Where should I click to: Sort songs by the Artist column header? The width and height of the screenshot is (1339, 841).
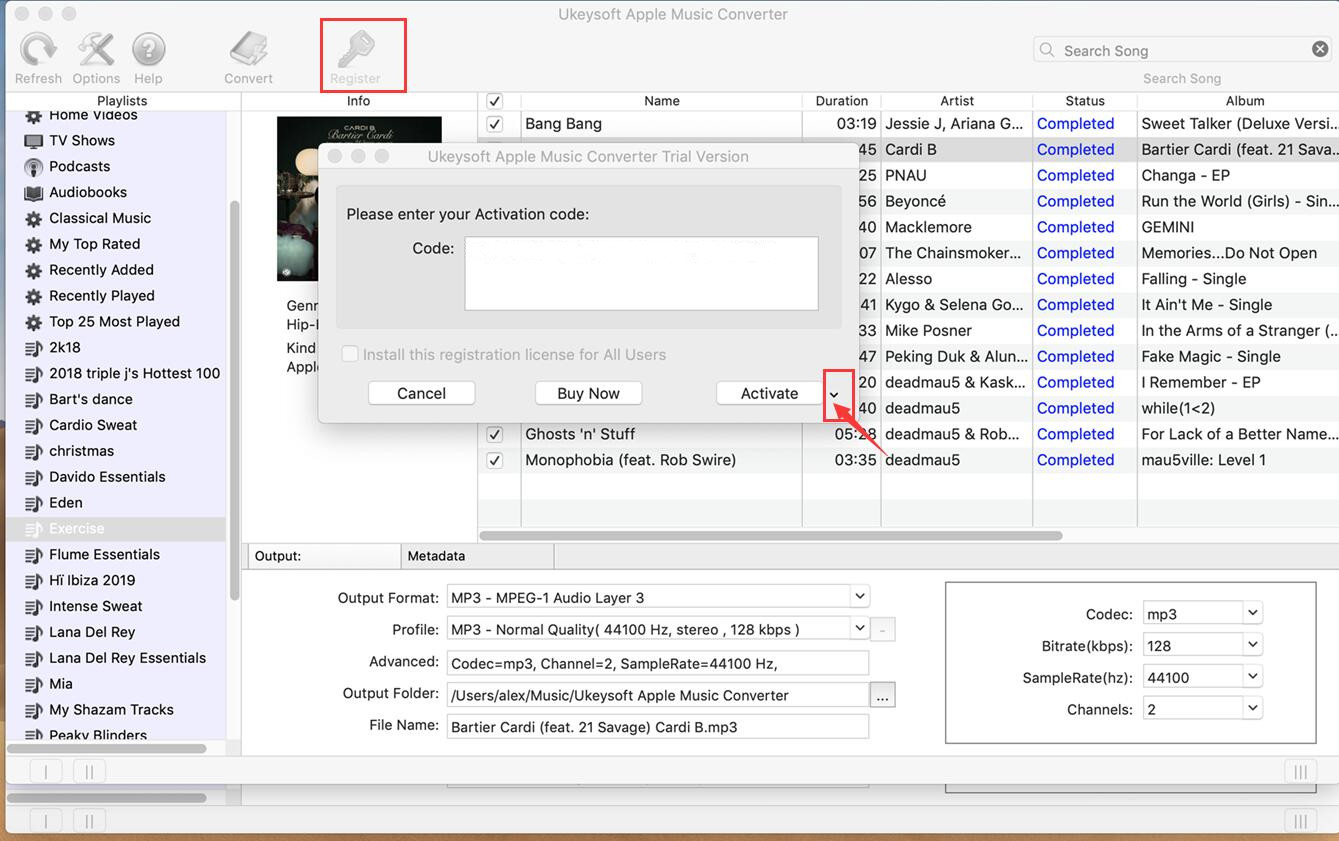957,101
